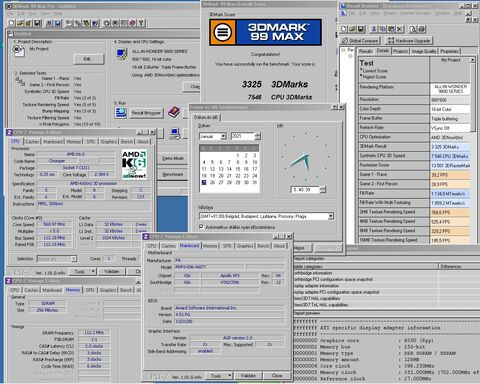Select day 26 in the calendar

212,182
